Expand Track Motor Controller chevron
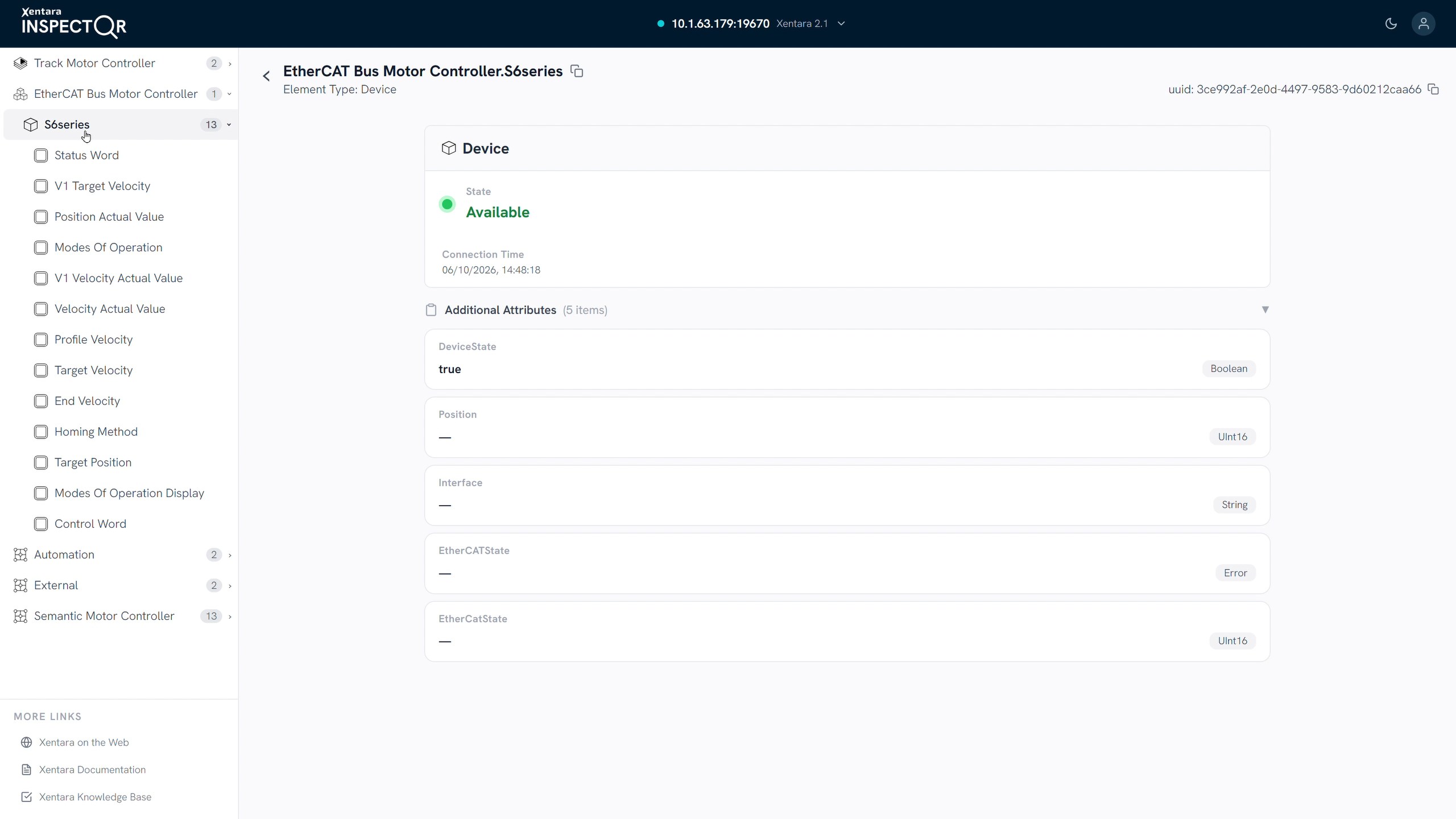This screenshot has width=1456, height=819. 230,64
